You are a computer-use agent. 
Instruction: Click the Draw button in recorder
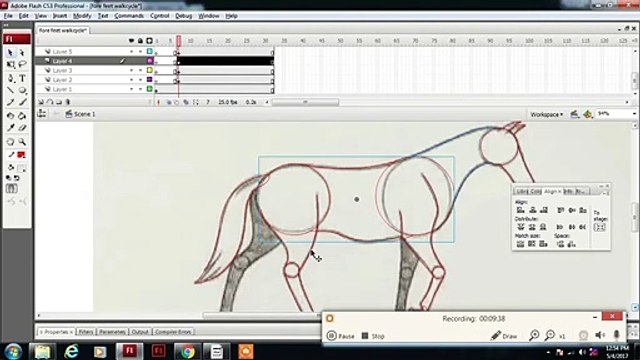pyautogui.click(x=504, y=336)
